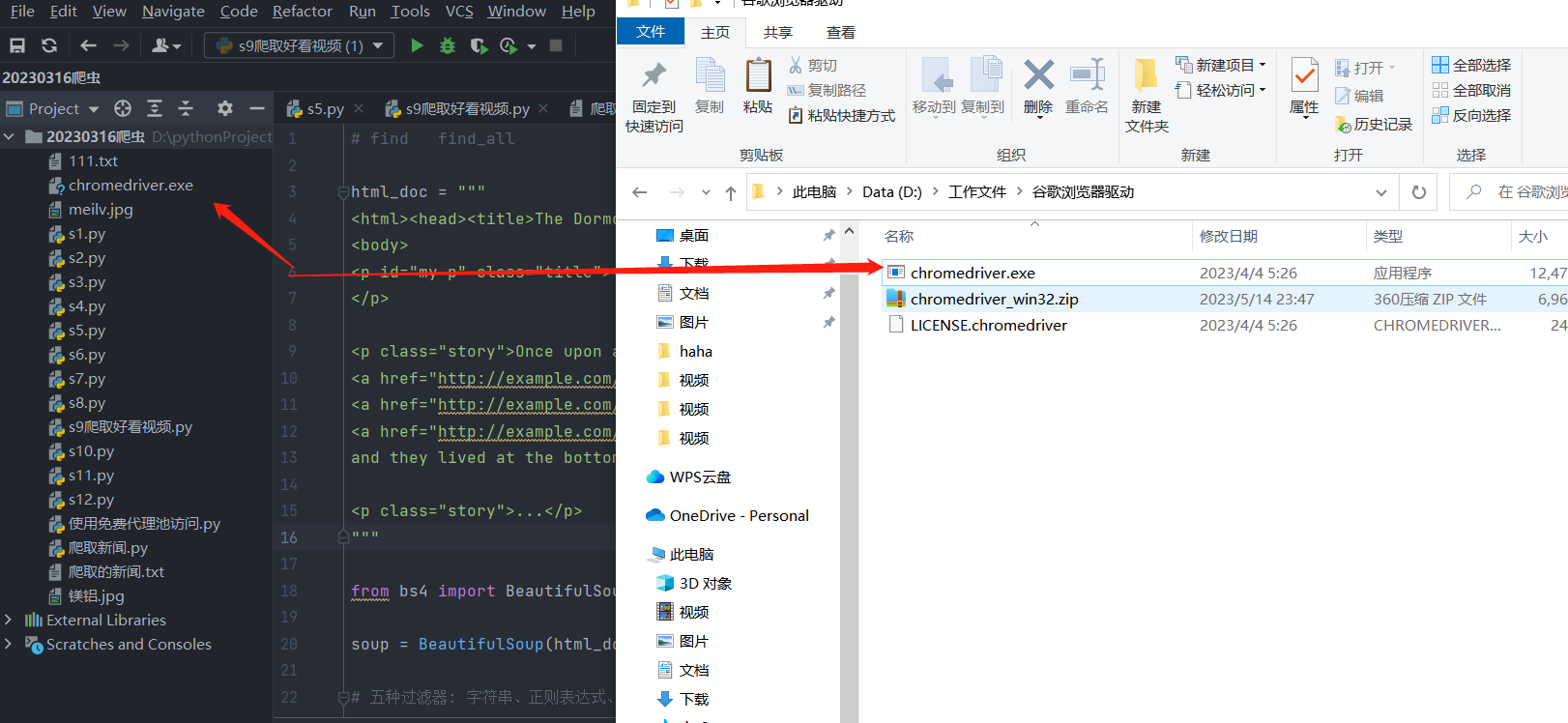Click Paste Shortcut (粘贴快捷方式) in Explorer ribbon

pos(842,115)
